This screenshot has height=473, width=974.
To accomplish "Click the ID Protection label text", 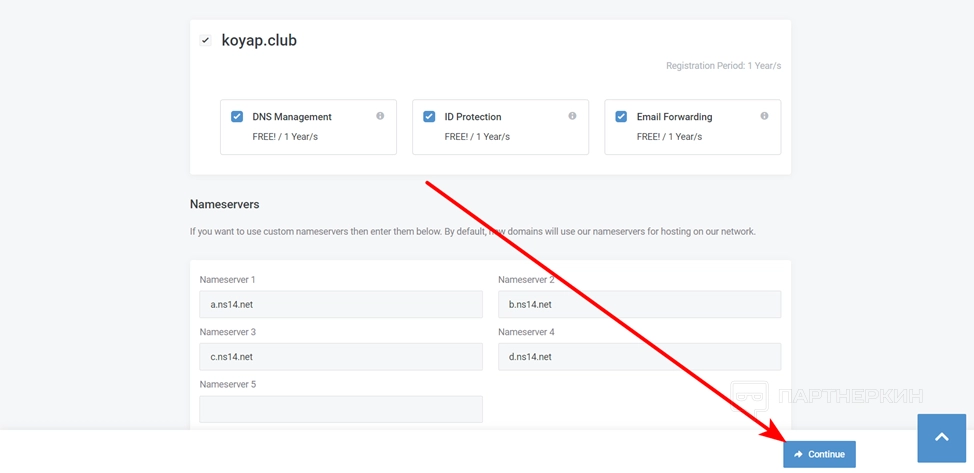I will click(x=473, y=117).
